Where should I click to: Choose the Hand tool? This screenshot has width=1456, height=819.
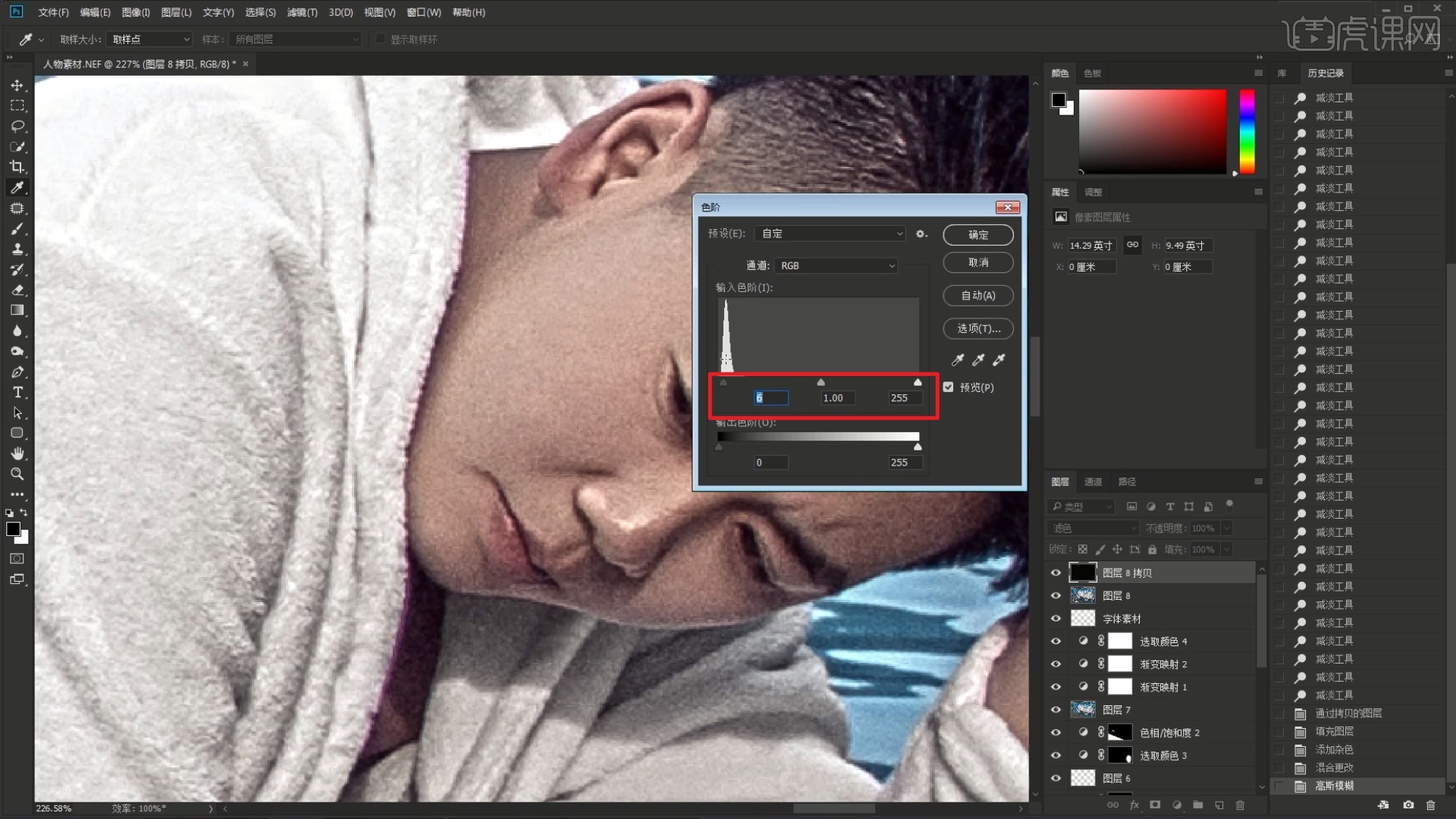pos(17,453)
